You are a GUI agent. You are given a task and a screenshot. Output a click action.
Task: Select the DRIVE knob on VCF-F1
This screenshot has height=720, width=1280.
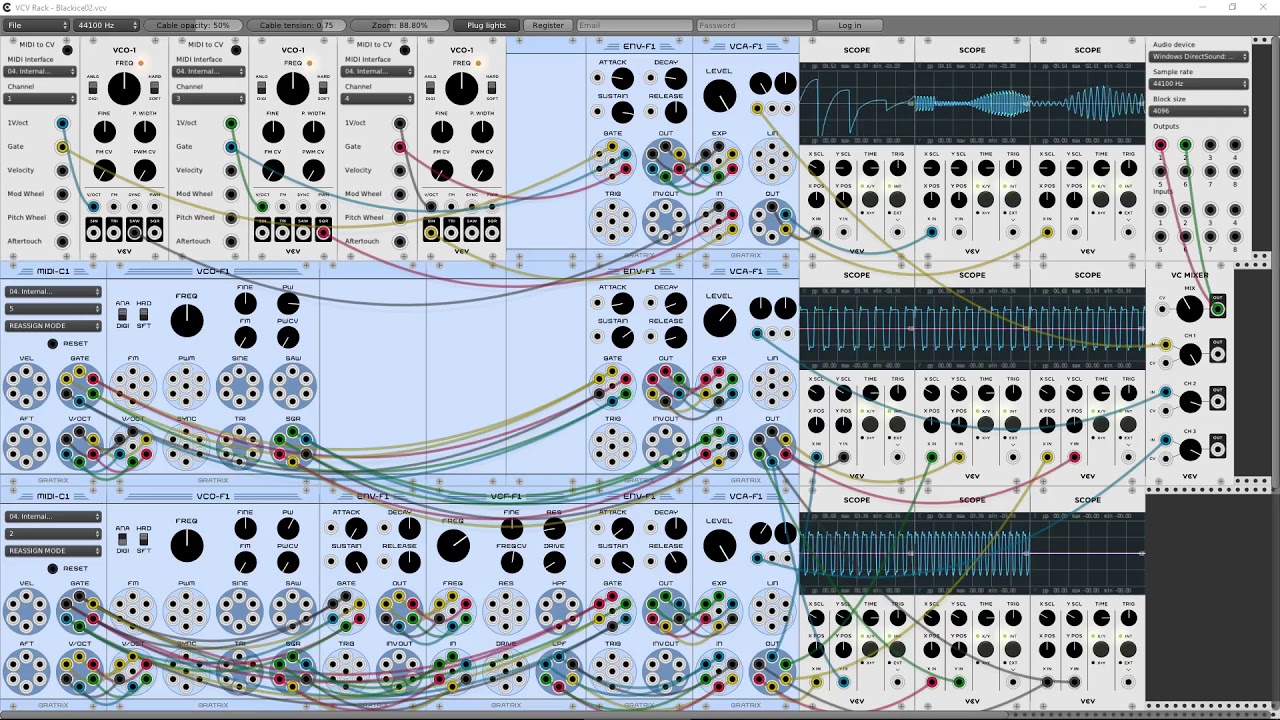(x=554, y=562)
